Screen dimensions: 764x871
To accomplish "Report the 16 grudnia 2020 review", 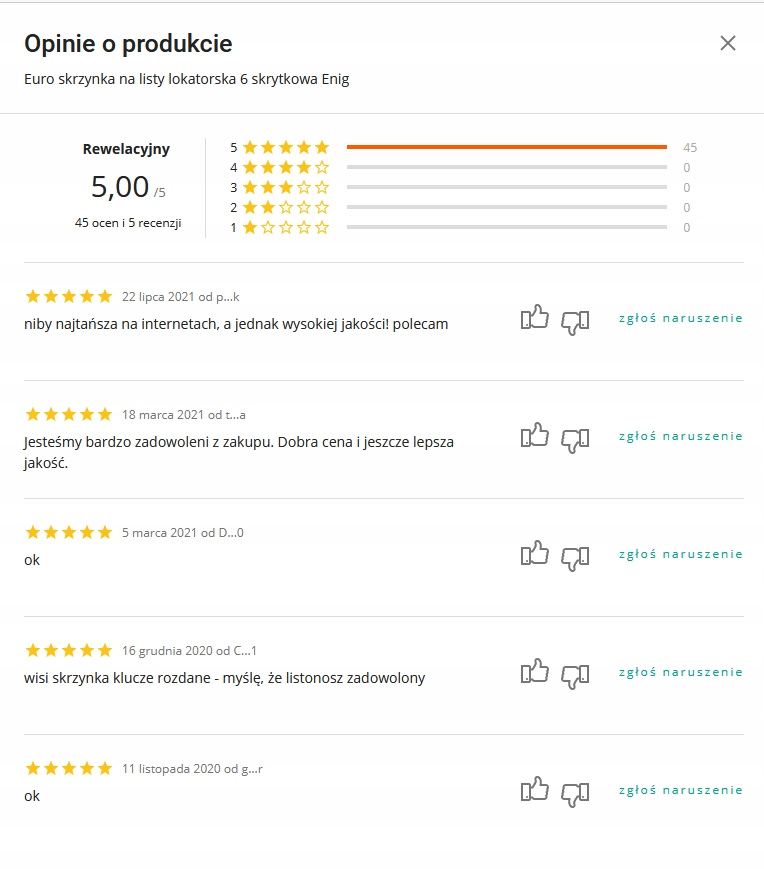I will [680, 672].
